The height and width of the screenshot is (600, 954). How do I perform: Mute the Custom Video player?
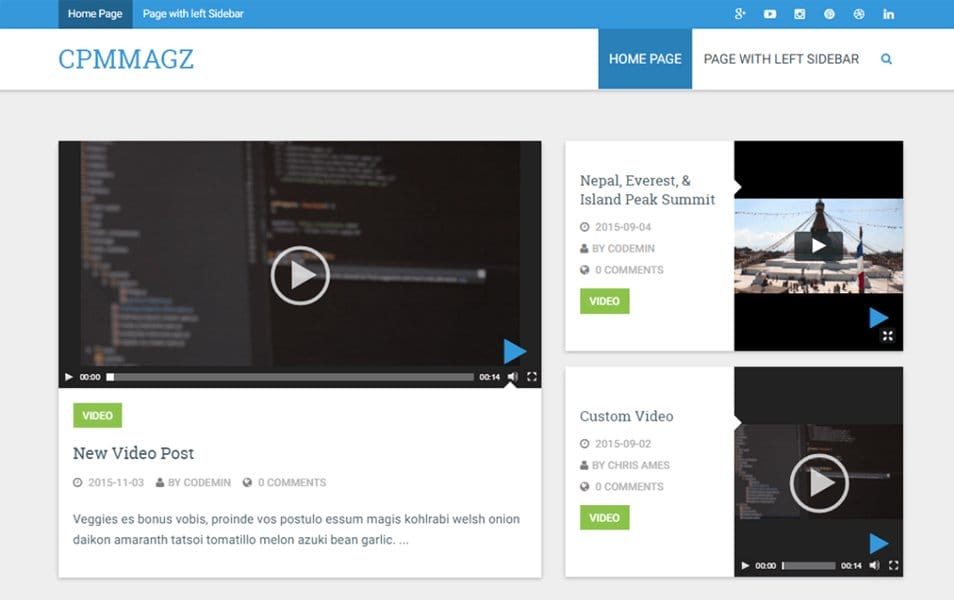pyautogui.click(x=874, y=565)
